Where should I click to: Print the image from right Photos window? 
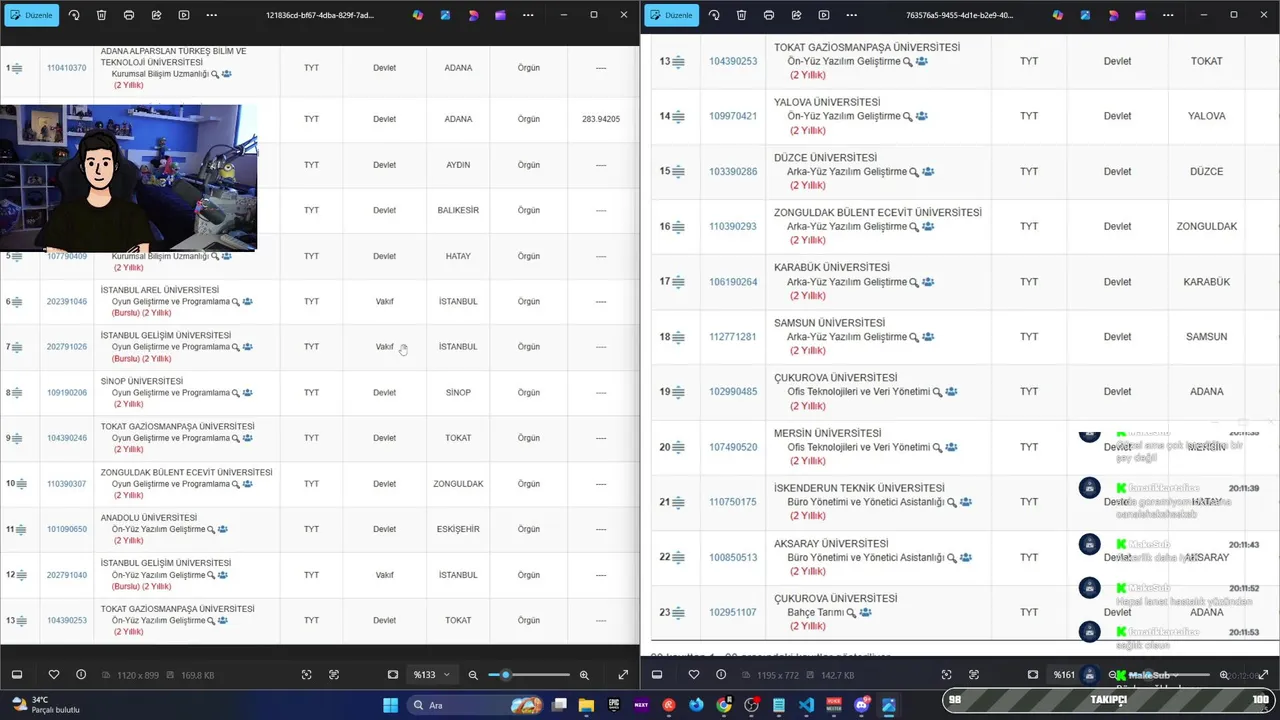[x=769, y=15]
